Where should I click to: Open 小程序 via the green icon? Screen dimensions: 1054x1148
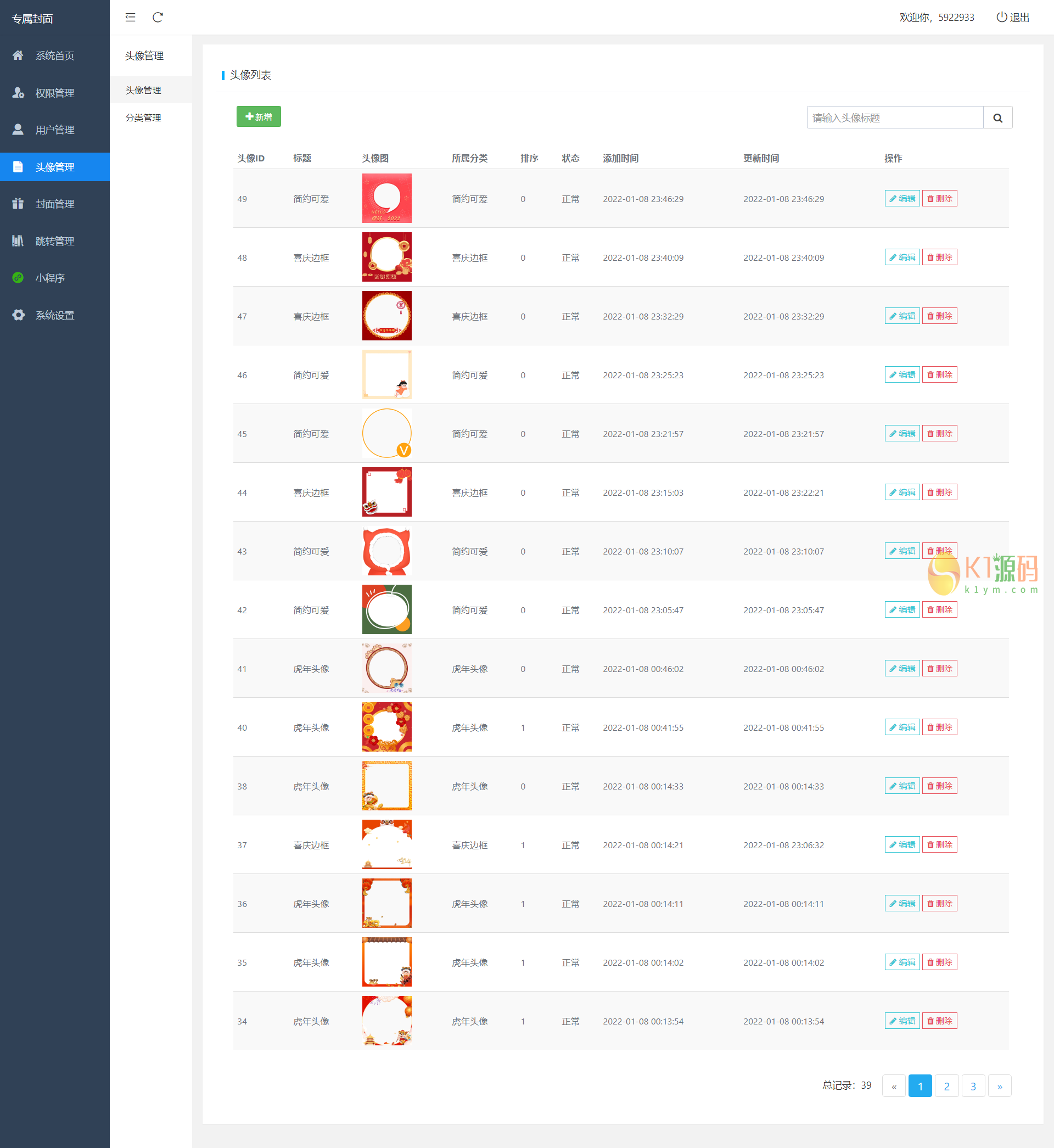click(18, 278)
